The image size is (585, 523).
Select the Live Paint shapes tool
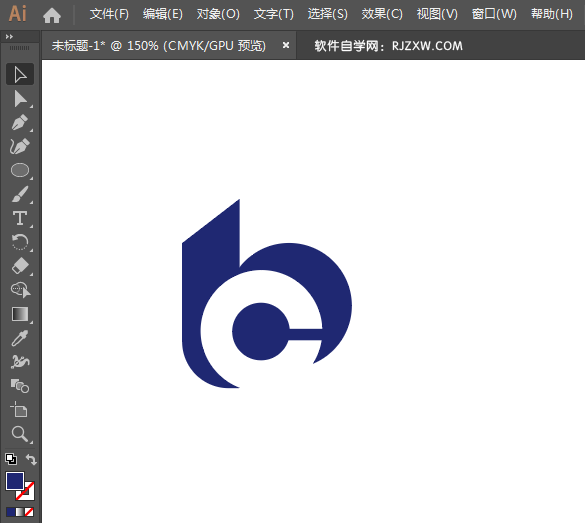click(20, 386)
